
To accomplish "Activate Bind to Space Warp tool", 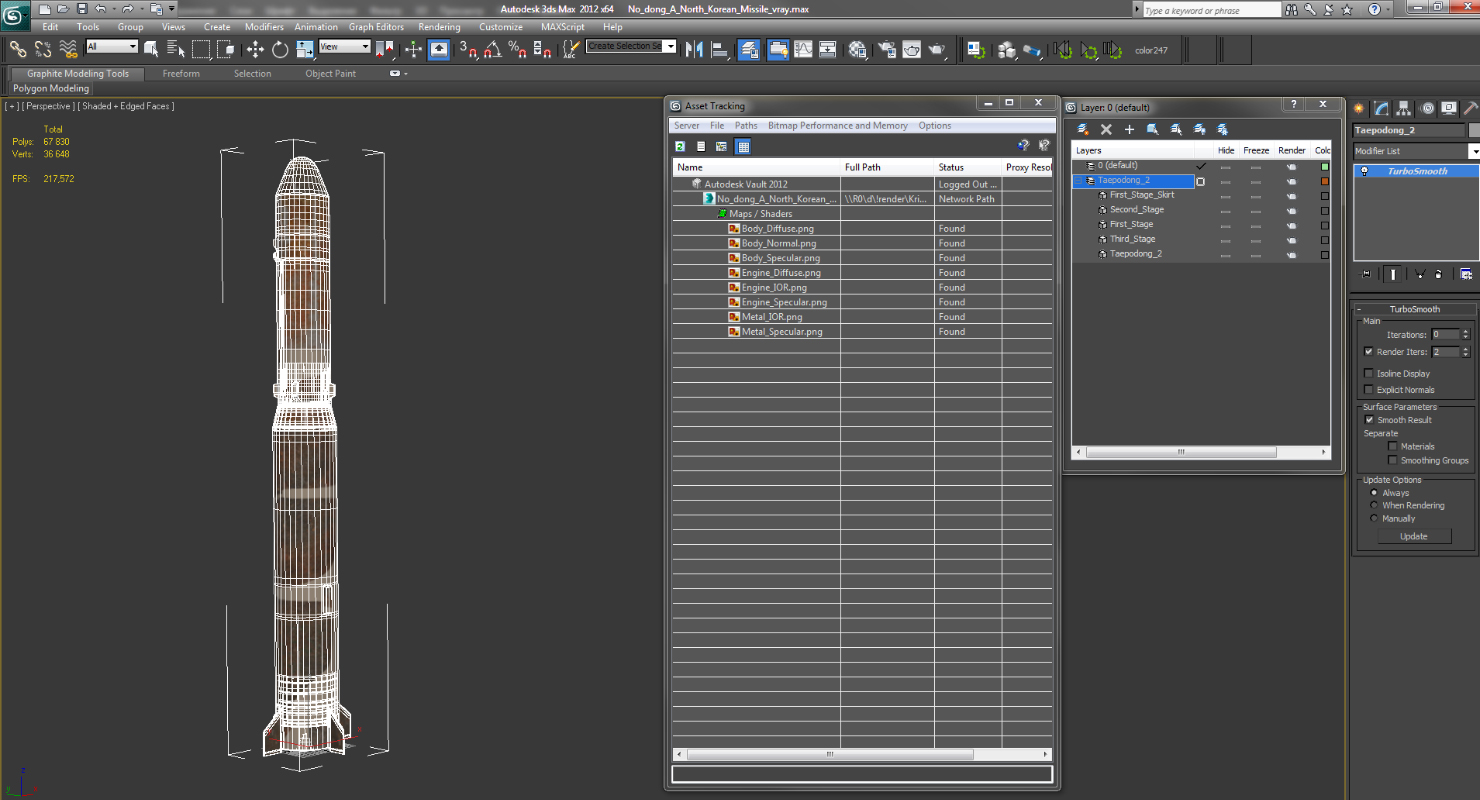I will coord(68,49).
